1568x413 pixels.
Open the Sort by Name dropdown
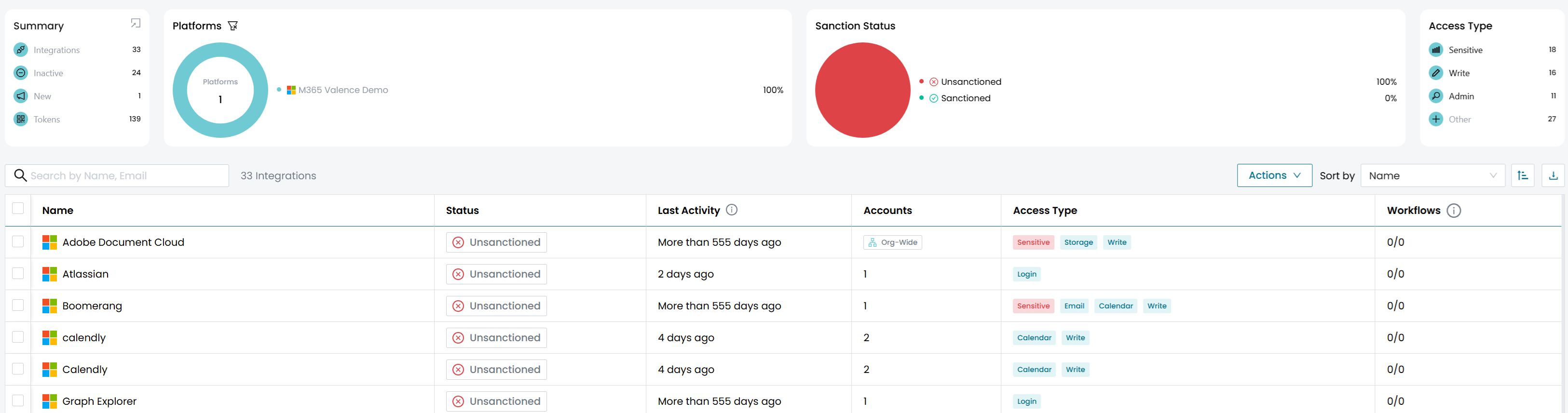pos(1432,176)
